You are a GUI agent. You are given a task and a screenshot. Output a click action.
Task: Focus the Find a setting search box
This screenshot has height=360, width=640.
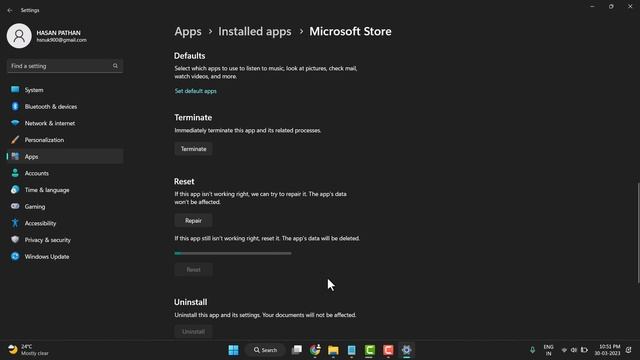65,66
